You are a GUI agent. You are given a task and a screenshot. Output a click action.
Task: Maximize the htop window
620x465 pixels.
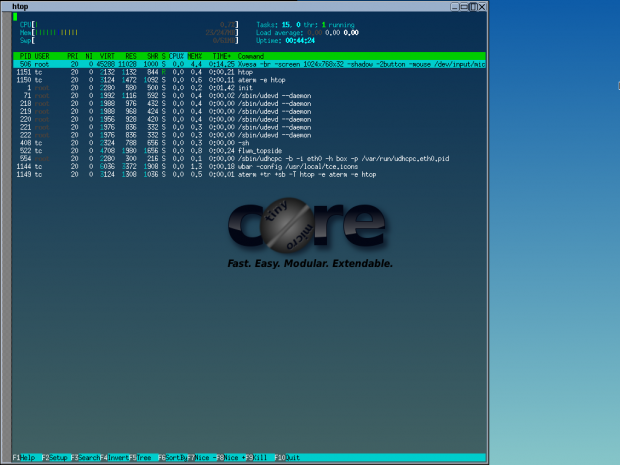pos(464,7)
